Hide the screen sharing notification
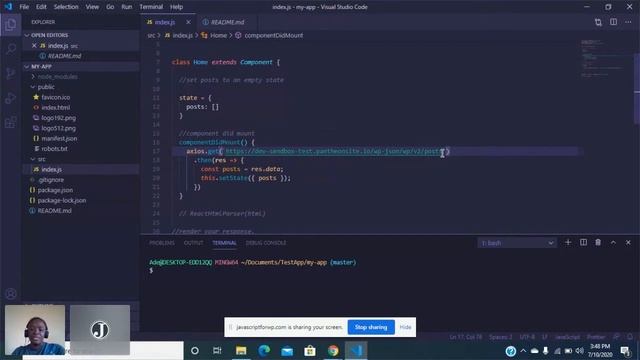This screenshot has height=360, width=640. (405, 327)
